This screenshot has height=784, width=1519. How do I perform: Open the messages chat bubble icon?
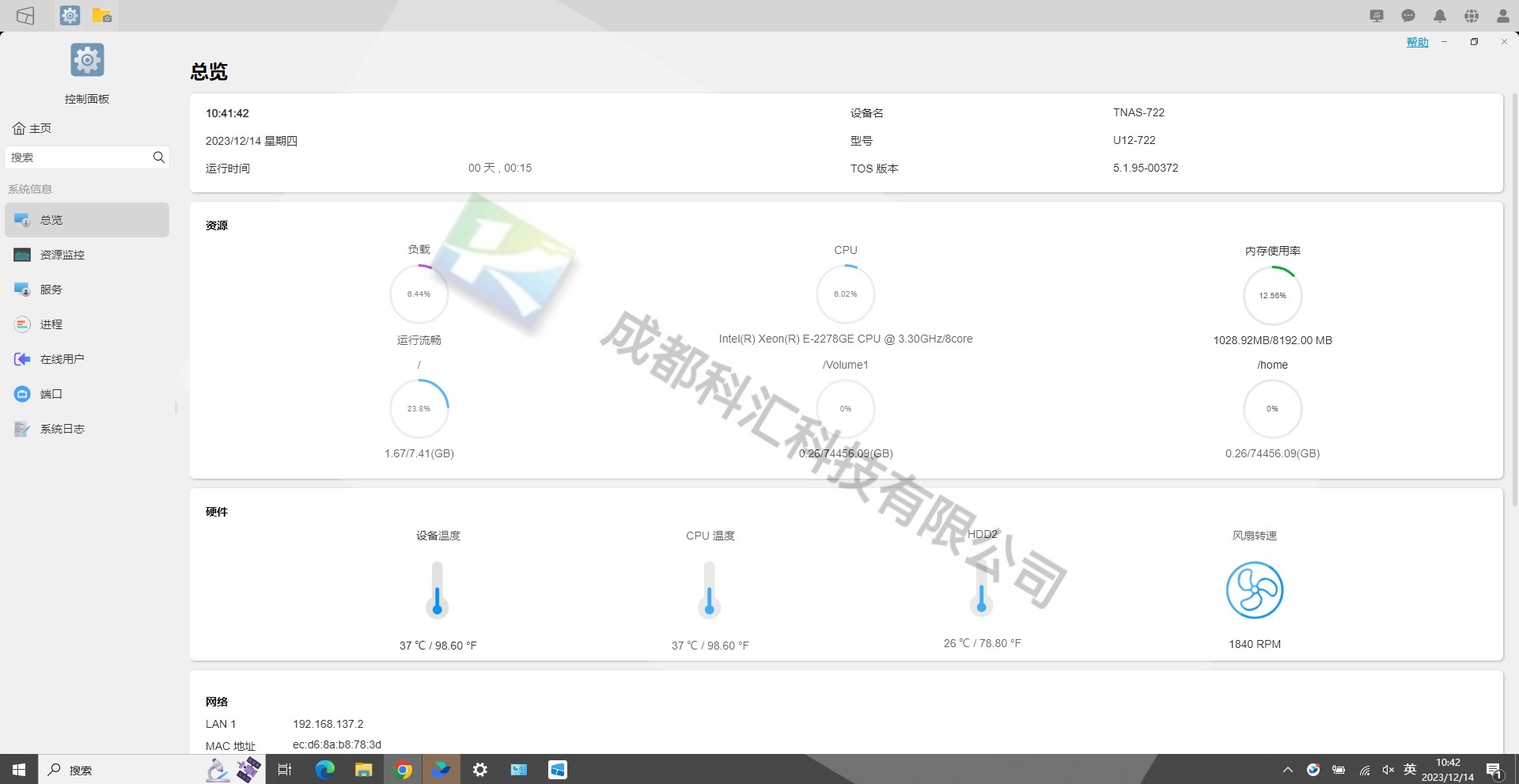[1408, 16]
